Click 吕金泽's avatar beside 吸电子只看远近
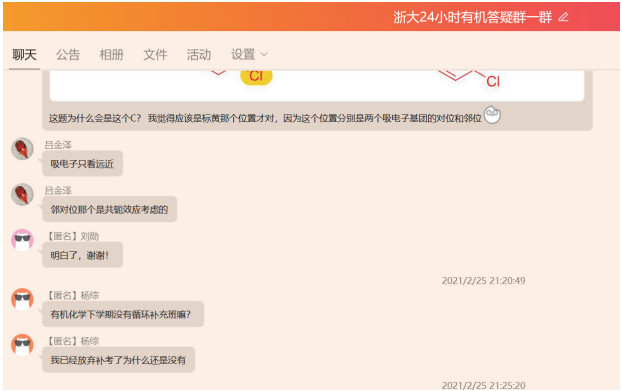This screenshot has height=391, width=622. click(22, 149)
